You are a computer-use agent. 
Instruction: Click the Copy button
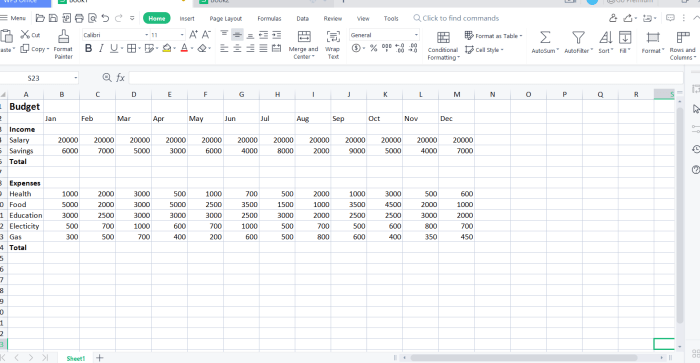(34, 49)
